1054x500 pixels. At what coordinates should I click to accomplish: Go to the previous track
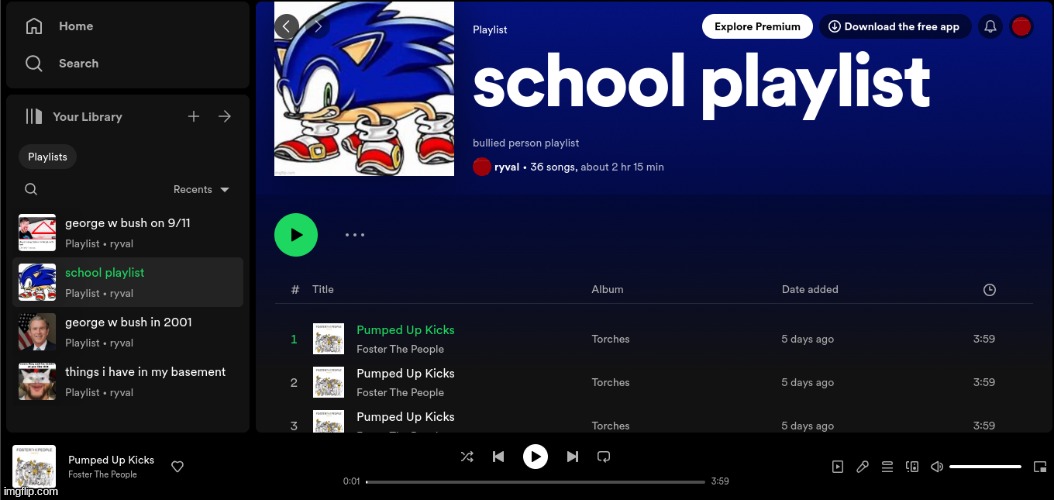(498, 457)
